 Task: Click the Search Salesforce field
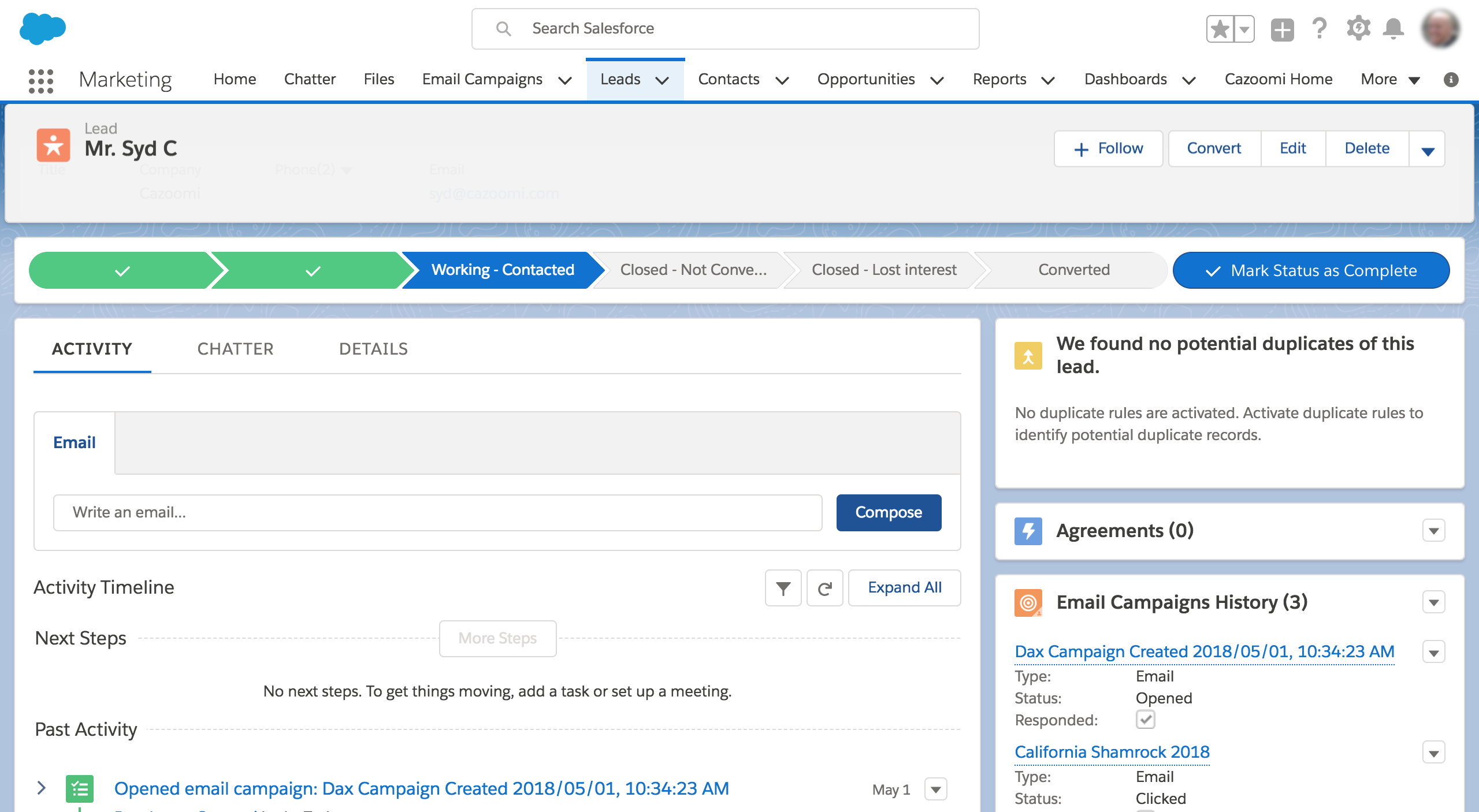[726, 29]
